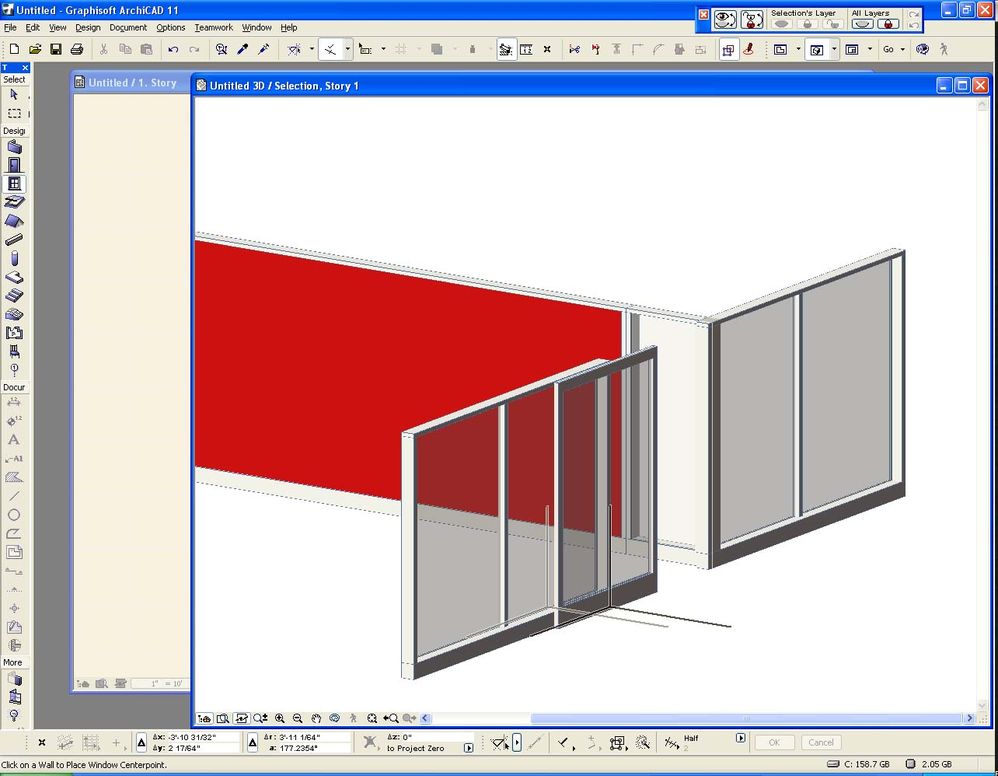This screenshot has height=776, width=998.
Task: Click the Δx coordinate field
Action: (x=195, y=737)
